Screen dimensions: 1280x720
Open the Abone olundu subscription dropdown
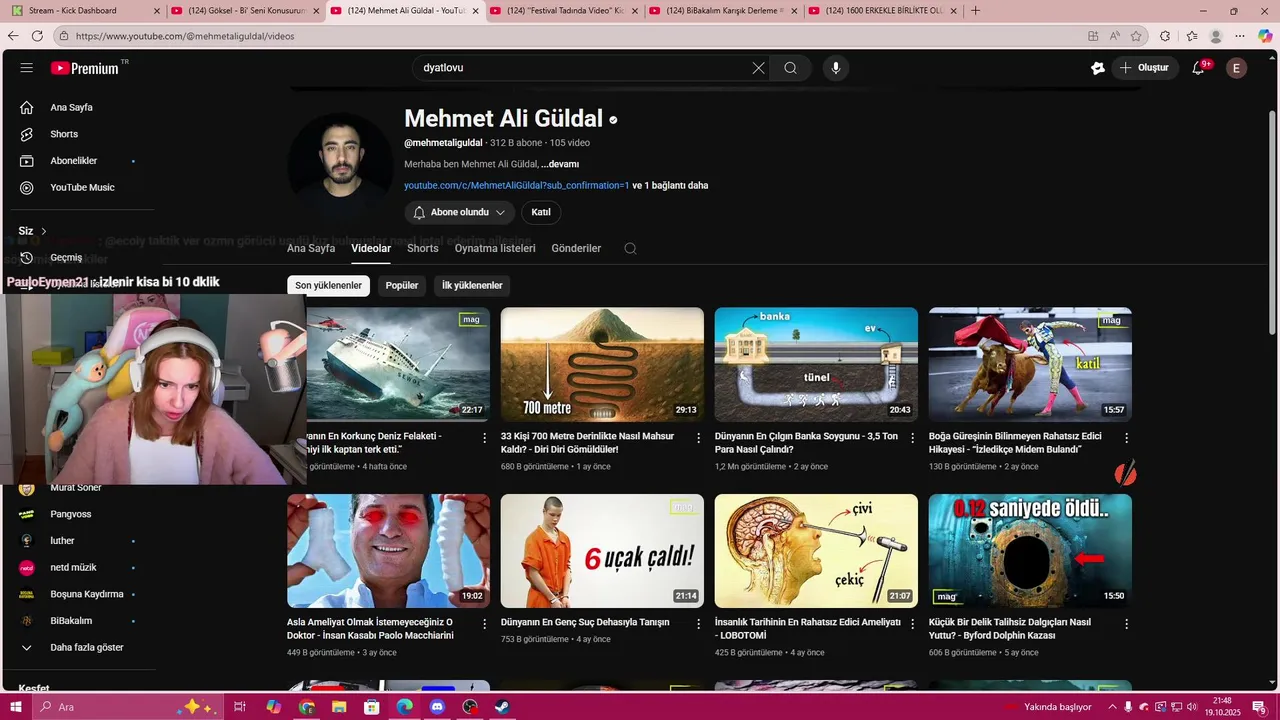pyautogui.click(x=460, y=212)
